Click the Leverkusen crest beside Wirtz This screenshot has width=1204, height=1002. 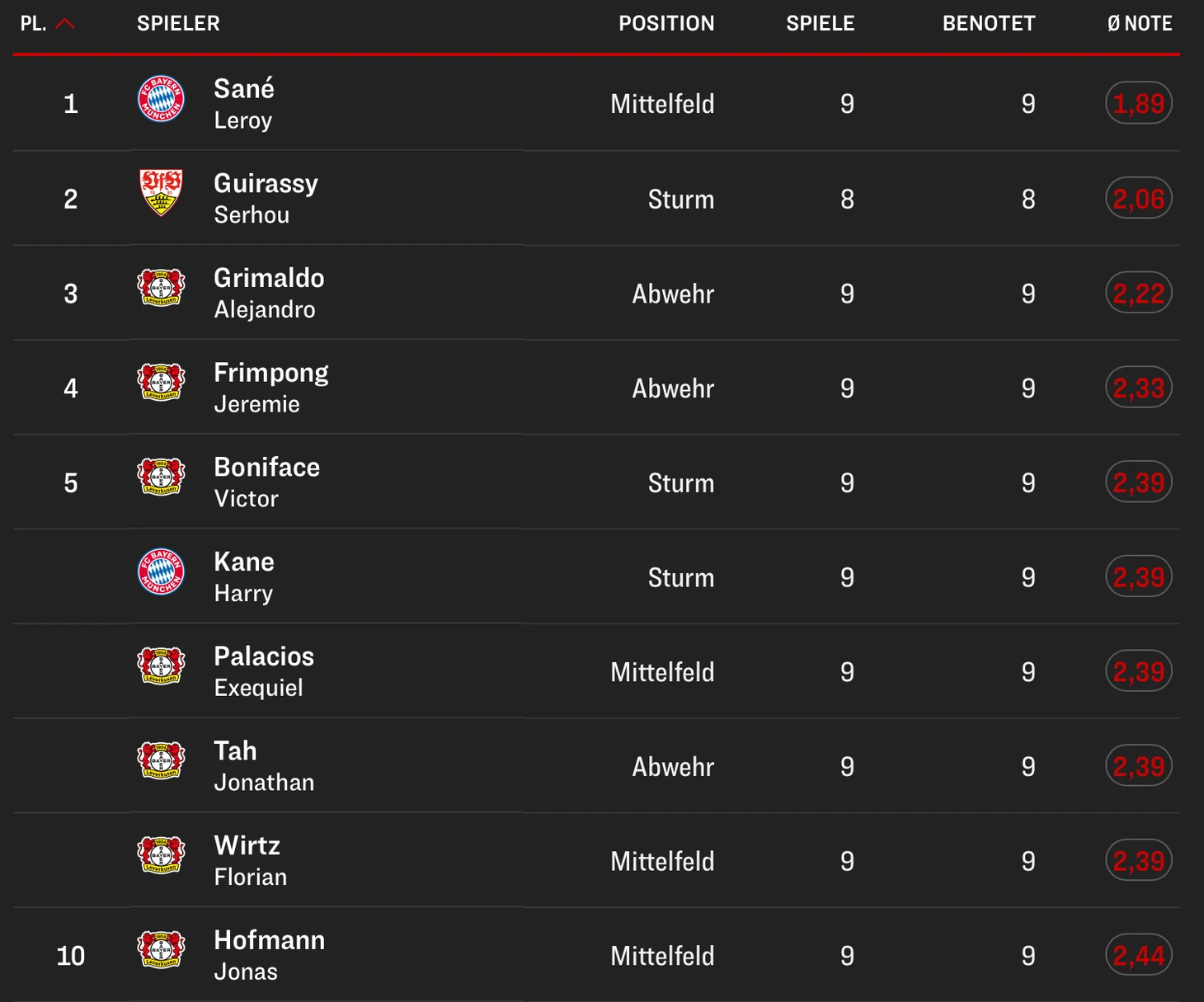(x=161, y=855)
